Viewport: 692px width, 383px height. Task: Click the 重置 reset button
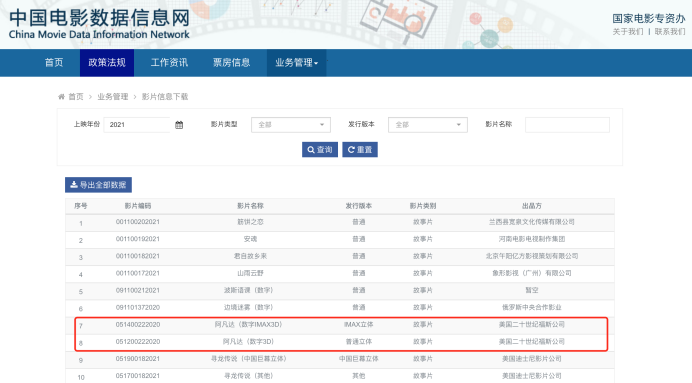(x=360, y=150)
